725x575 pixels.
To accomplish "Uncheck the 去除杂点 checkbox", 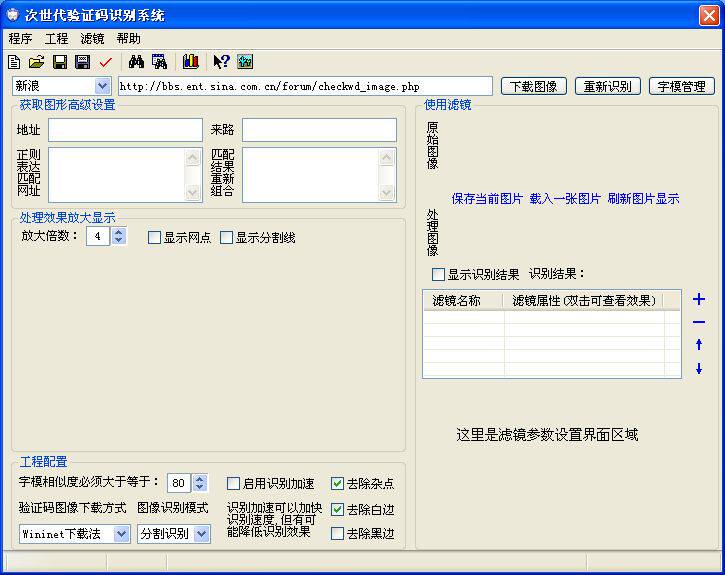I will click(338, 483).
